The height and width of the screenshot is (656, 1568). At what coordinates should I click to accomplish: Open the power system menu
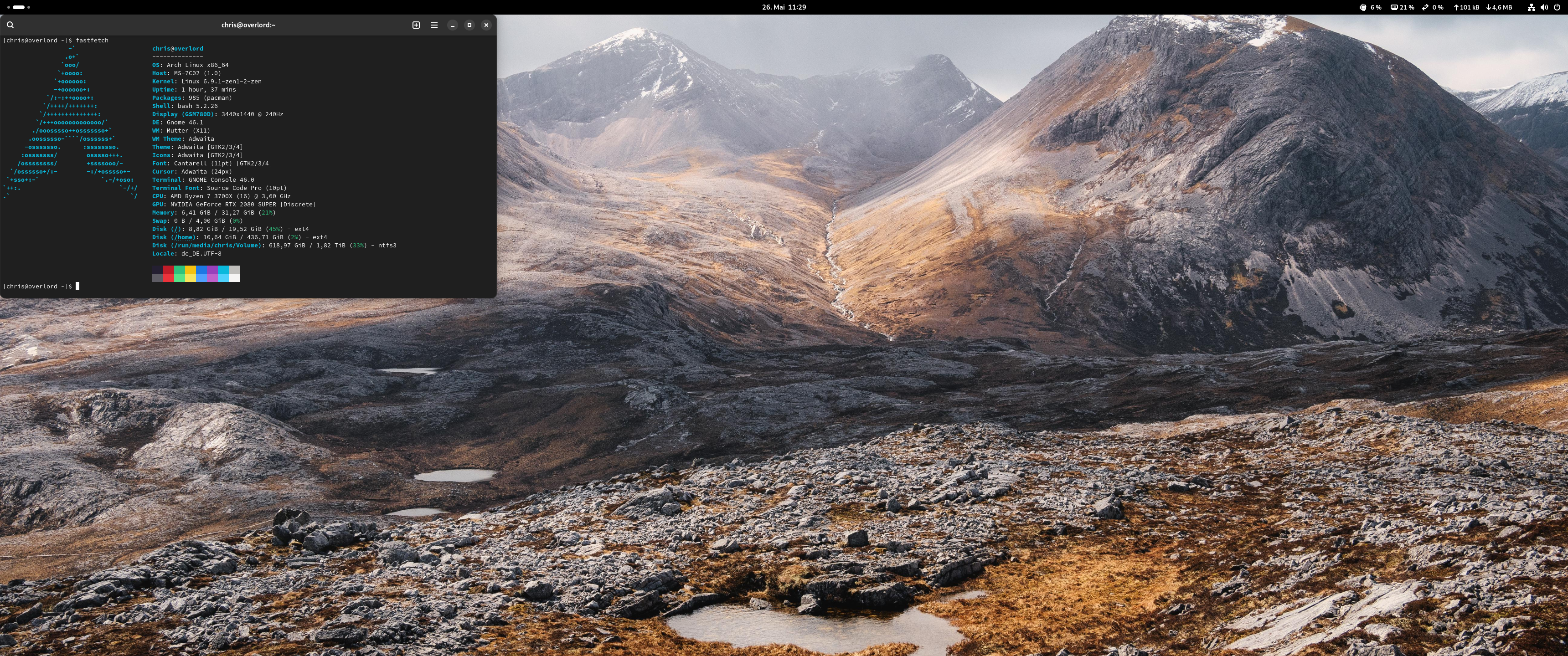click(x=1557, y=7)
